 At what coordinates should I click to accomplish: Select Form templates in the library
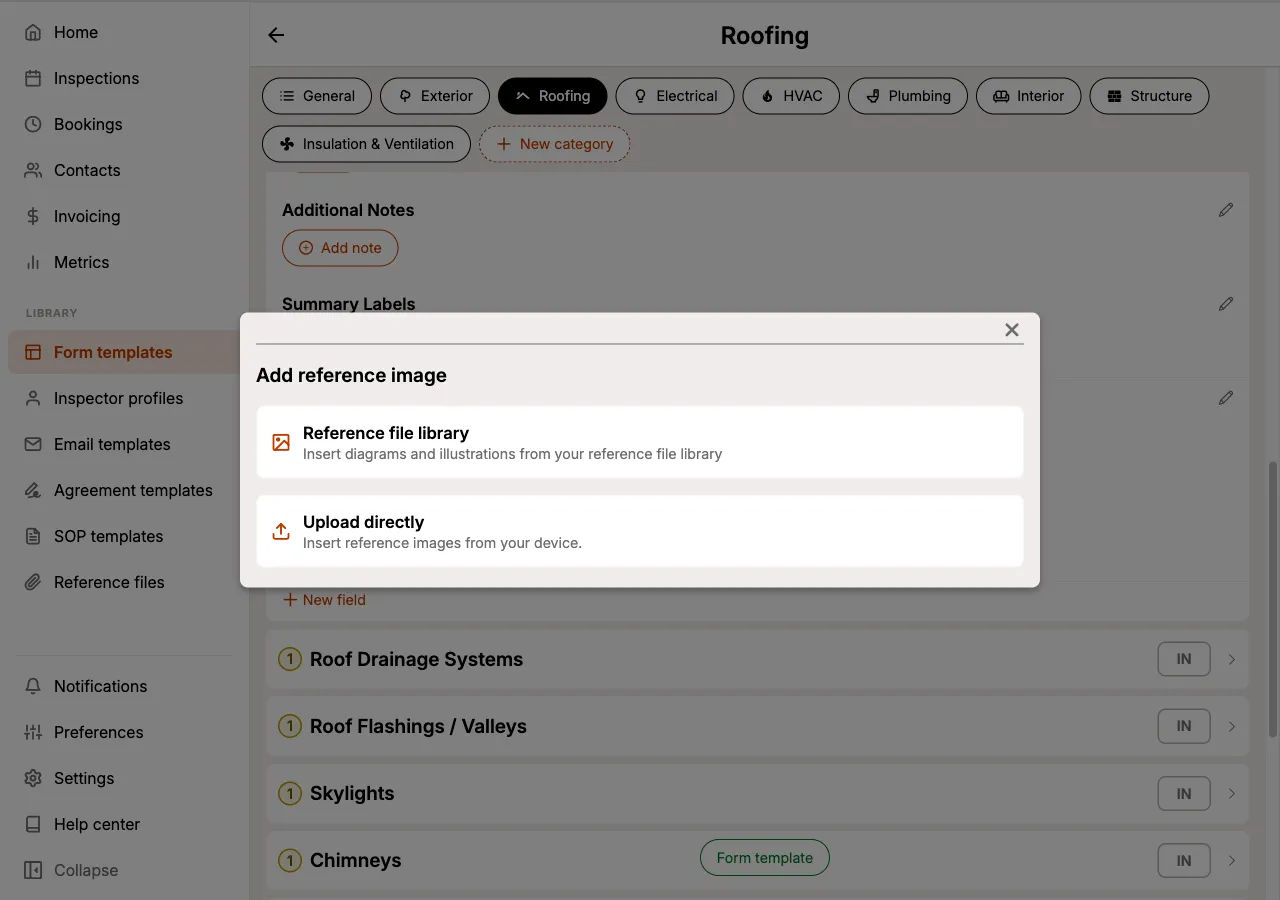[x=124, y=352]
